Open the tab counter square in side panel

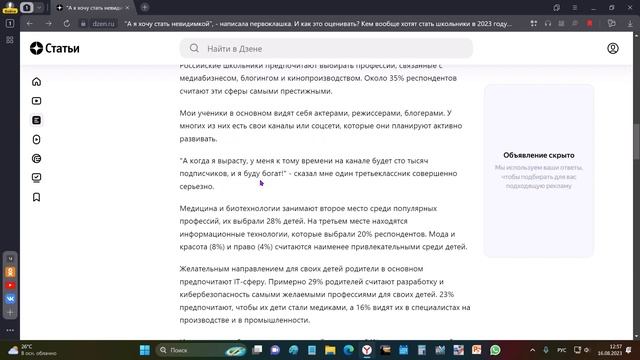(10, 23)
